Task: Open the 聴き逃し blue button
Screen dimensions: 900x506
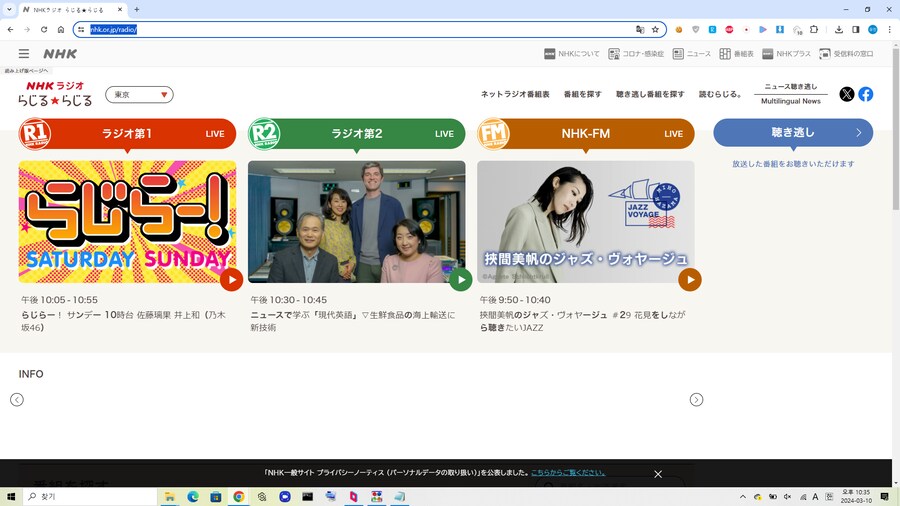Action: [x=793, y=133]
